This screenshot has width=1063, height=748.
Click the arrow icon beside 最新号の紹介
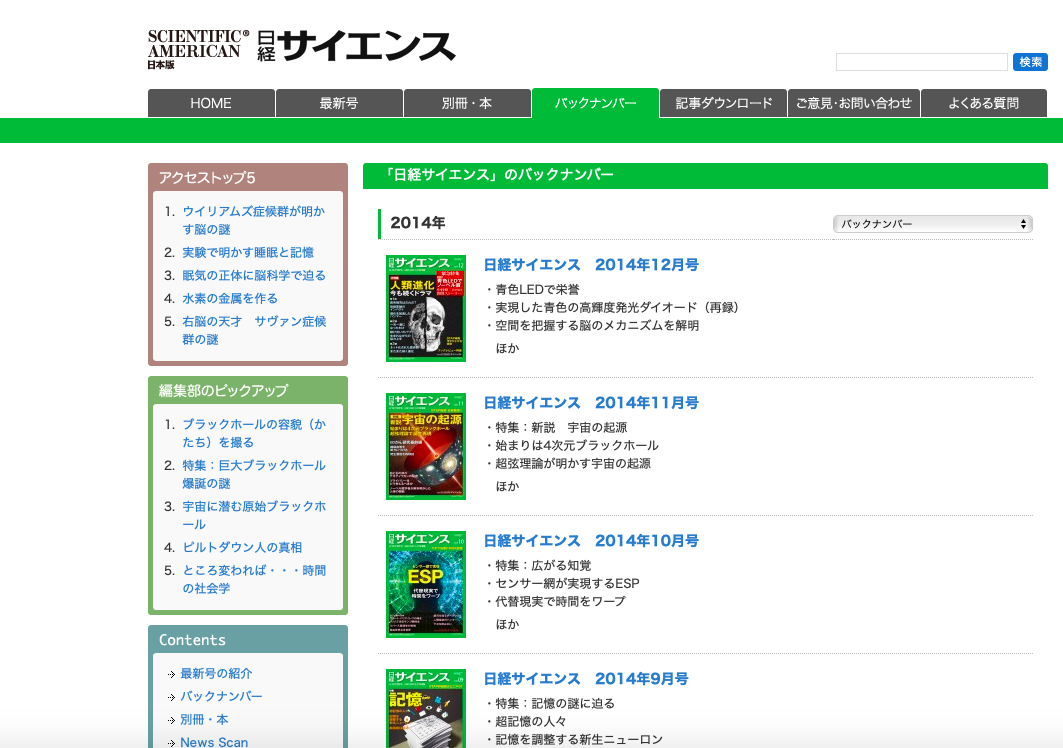tap(172, 674)
